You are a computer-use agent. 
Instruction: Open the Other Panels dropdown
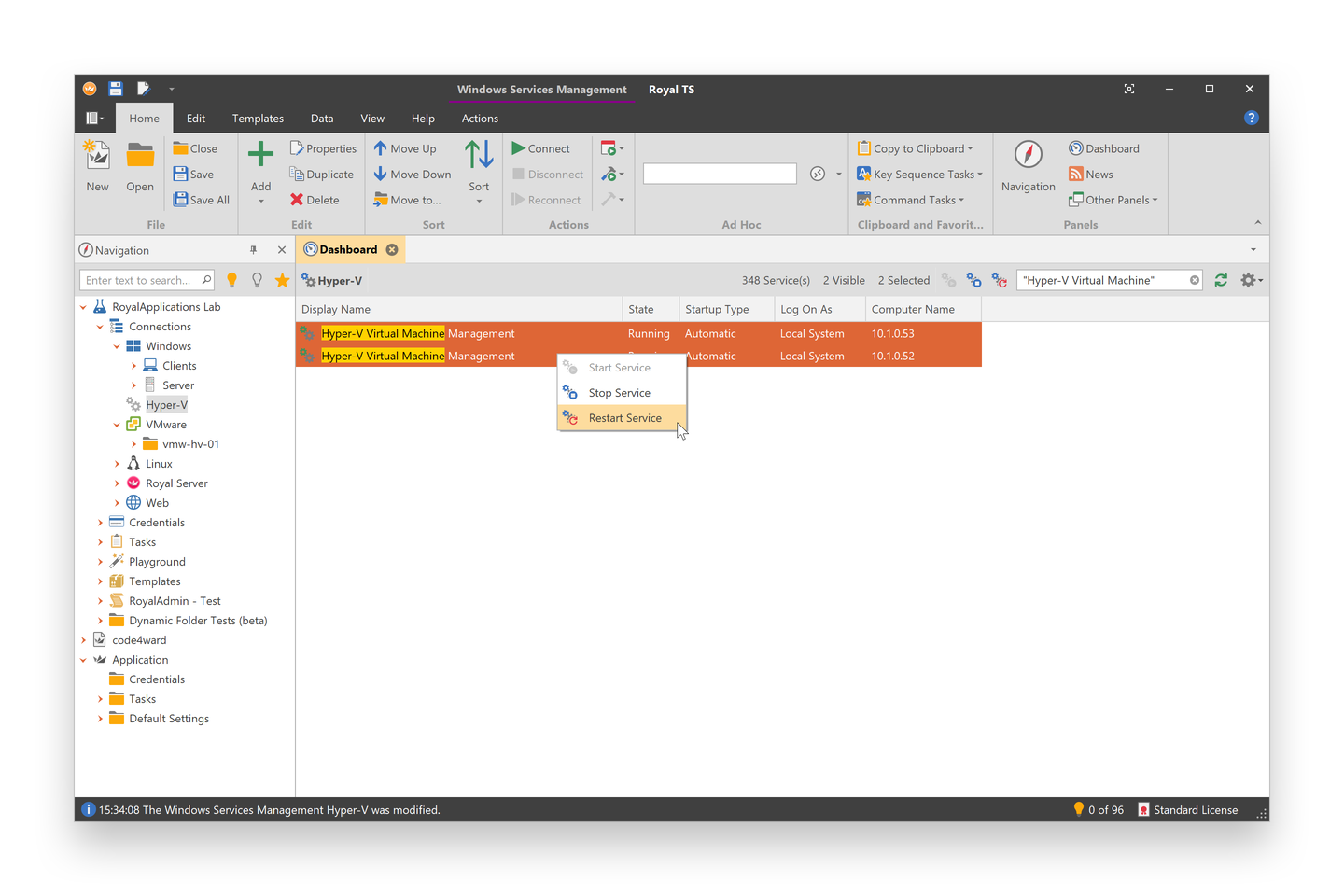1113,199
